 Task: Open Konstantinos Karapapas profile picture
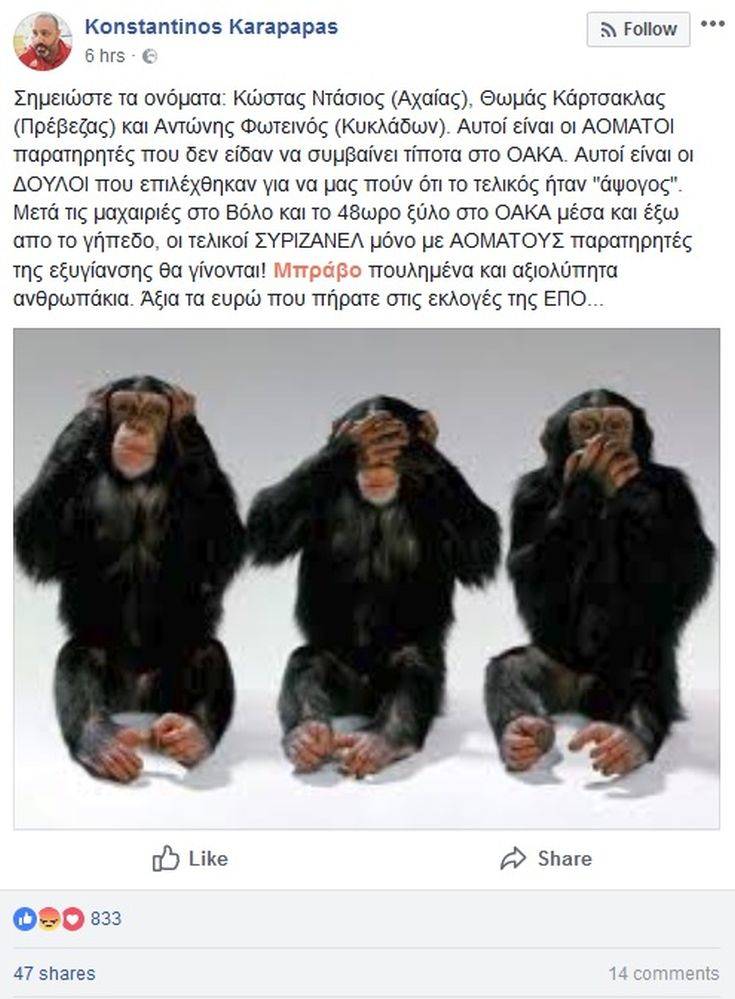[43, 41]
